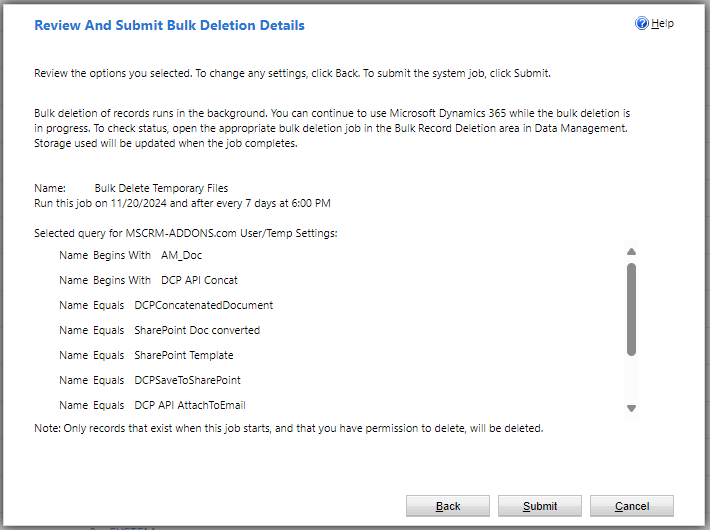Submit the bulk deletion job
The height and width of the screenshot is (530, 710).
[x=540, y=506]
